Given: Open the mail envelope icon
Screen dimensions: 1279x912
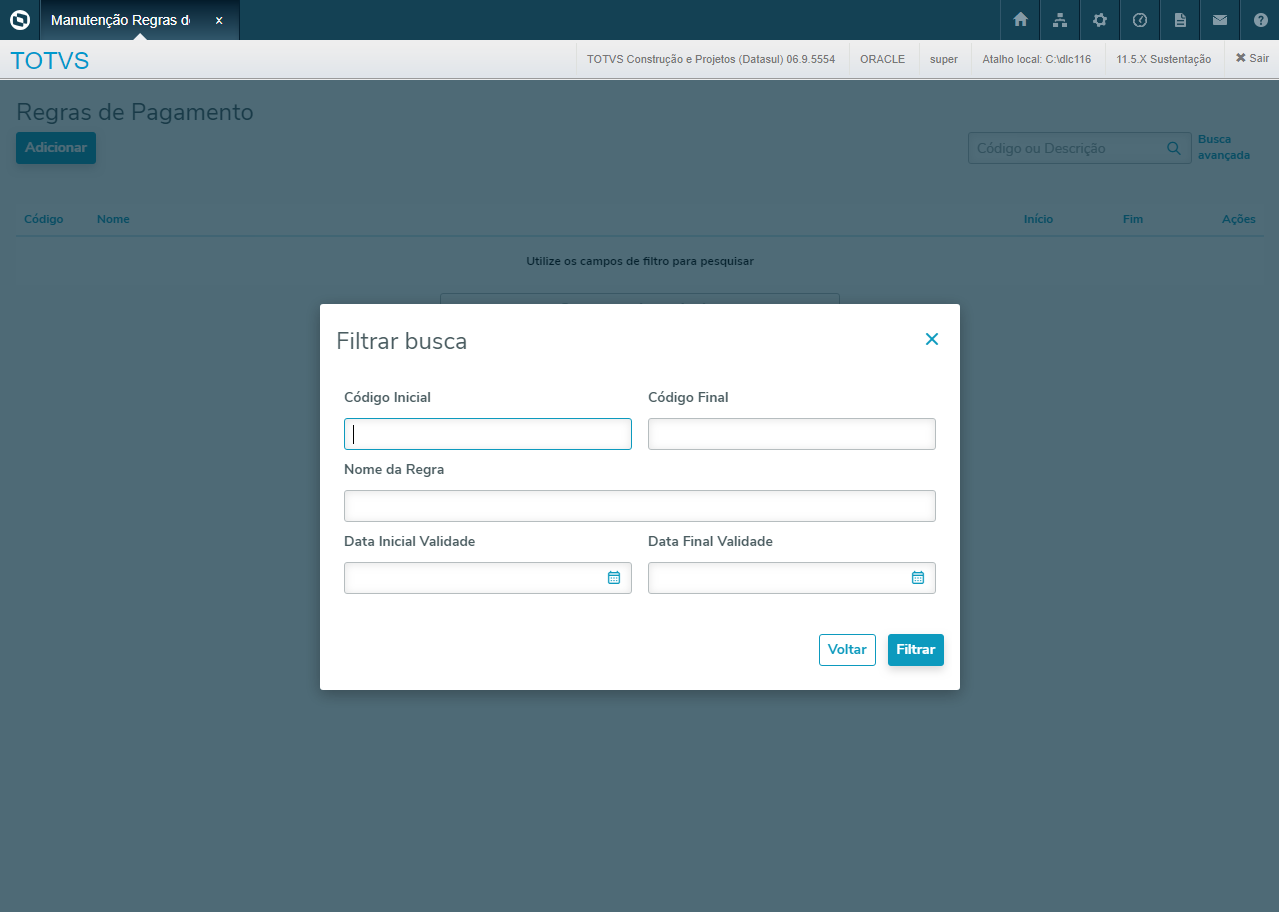Looking at the screenshot, I should pos(1220,20).
